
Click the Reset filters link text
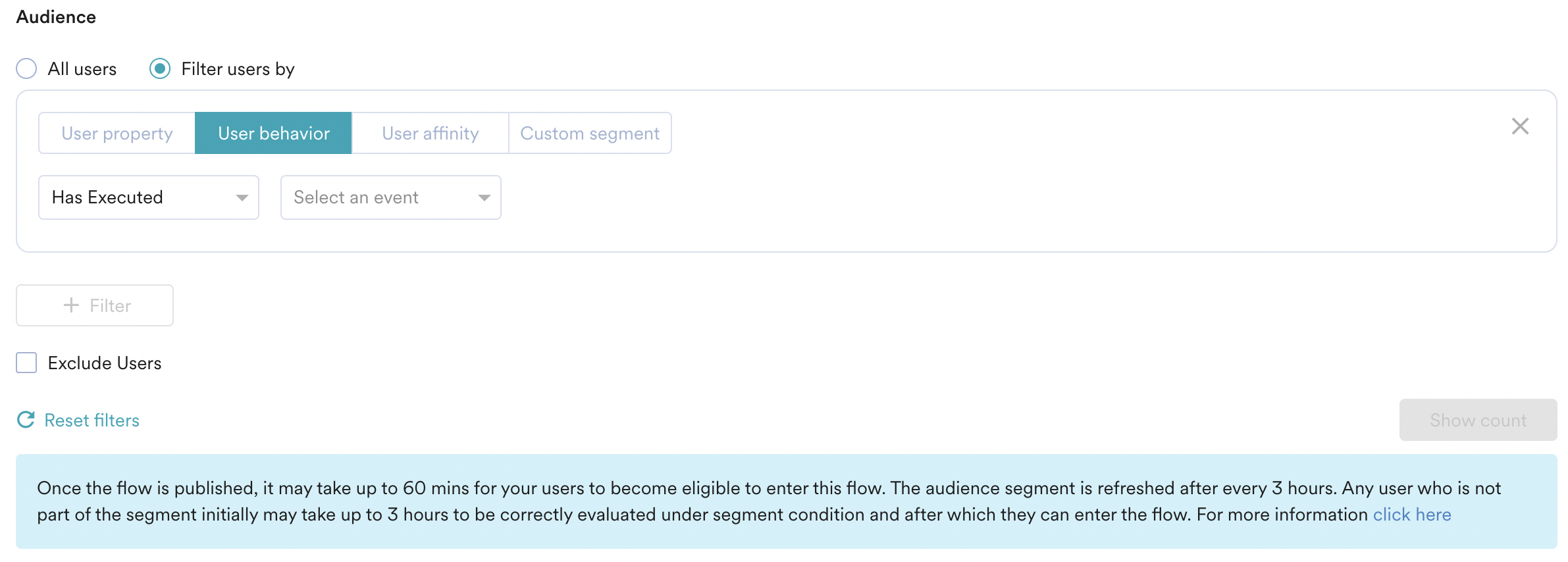pyautogui.click(x=92, y=421)
